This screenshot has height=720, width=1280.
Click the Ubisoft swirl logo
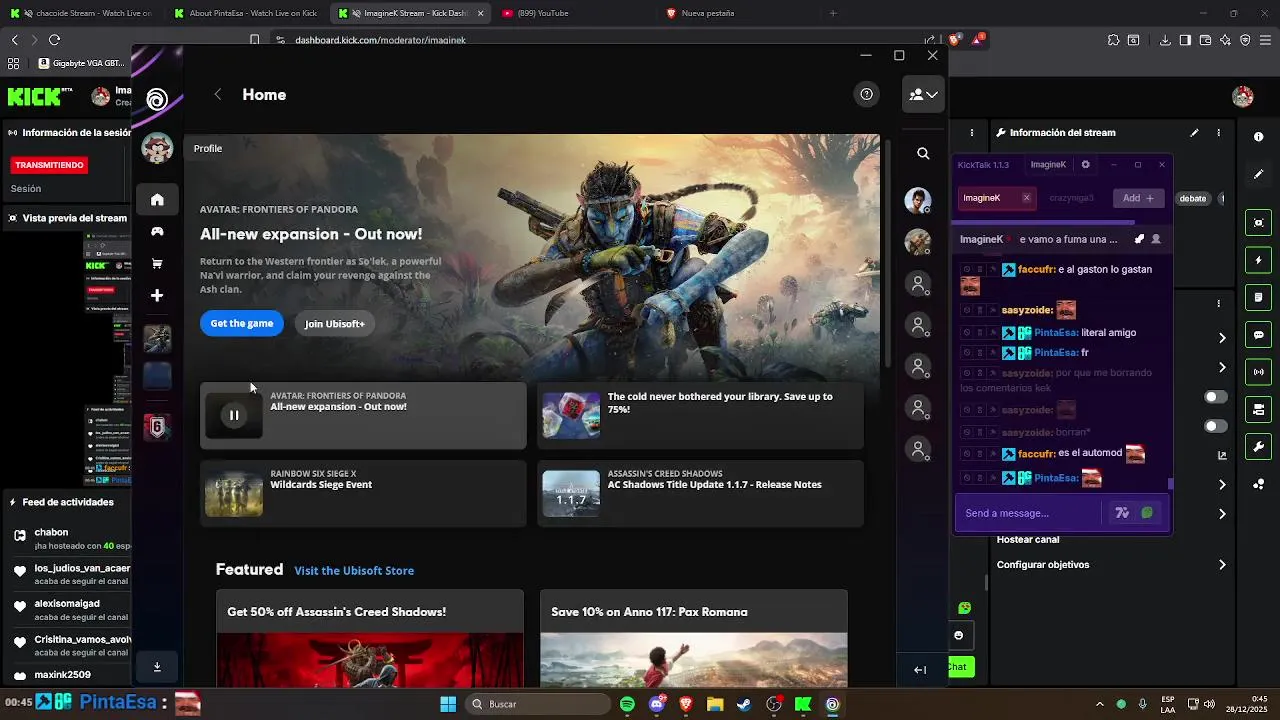click(157, 99)
